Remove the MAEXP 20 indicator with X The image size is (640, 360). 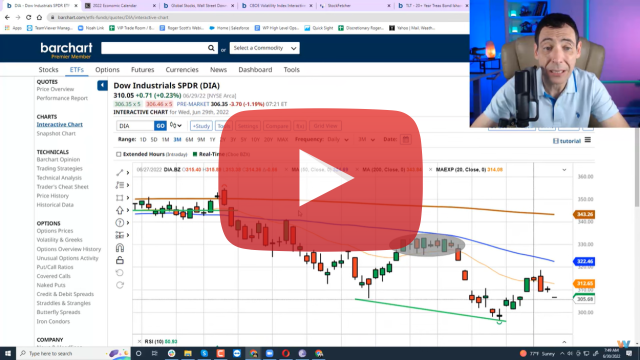point(430,169)
